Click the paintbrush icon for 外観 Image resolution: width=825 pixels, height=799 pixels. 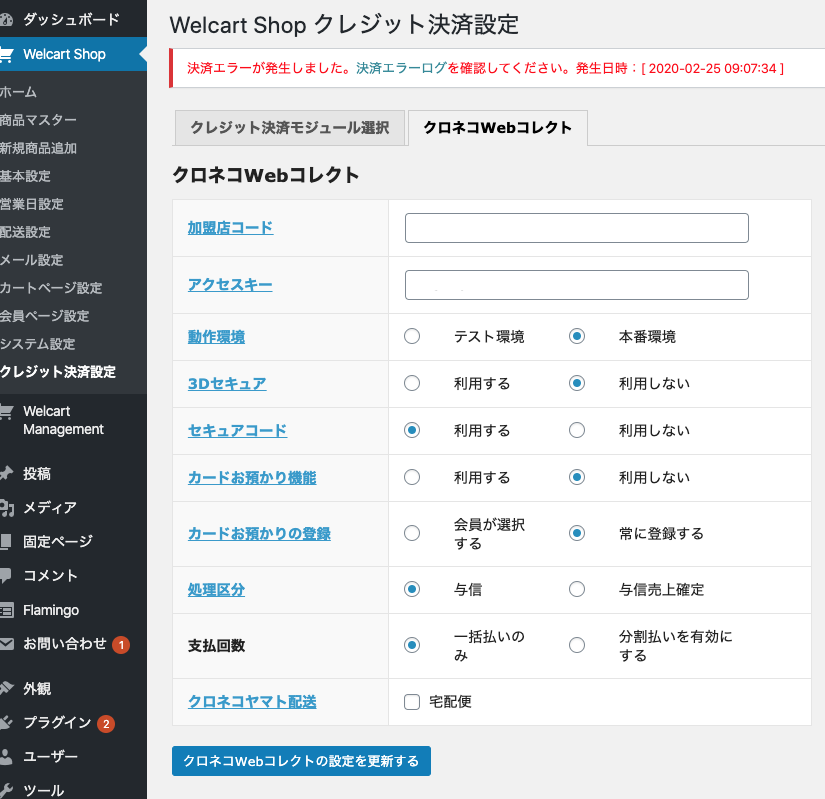tap(6, 688)
